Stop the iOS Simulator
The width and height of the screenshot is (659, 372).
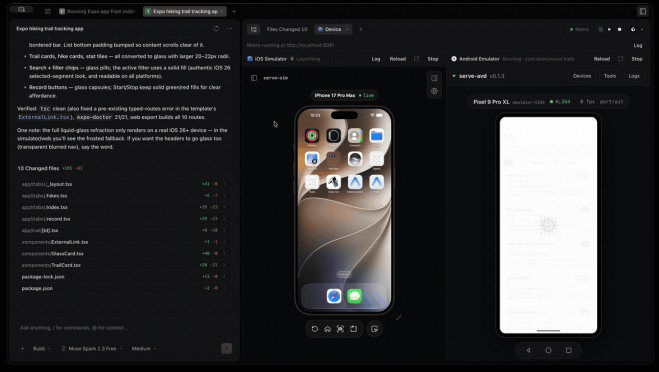(433, 59)
